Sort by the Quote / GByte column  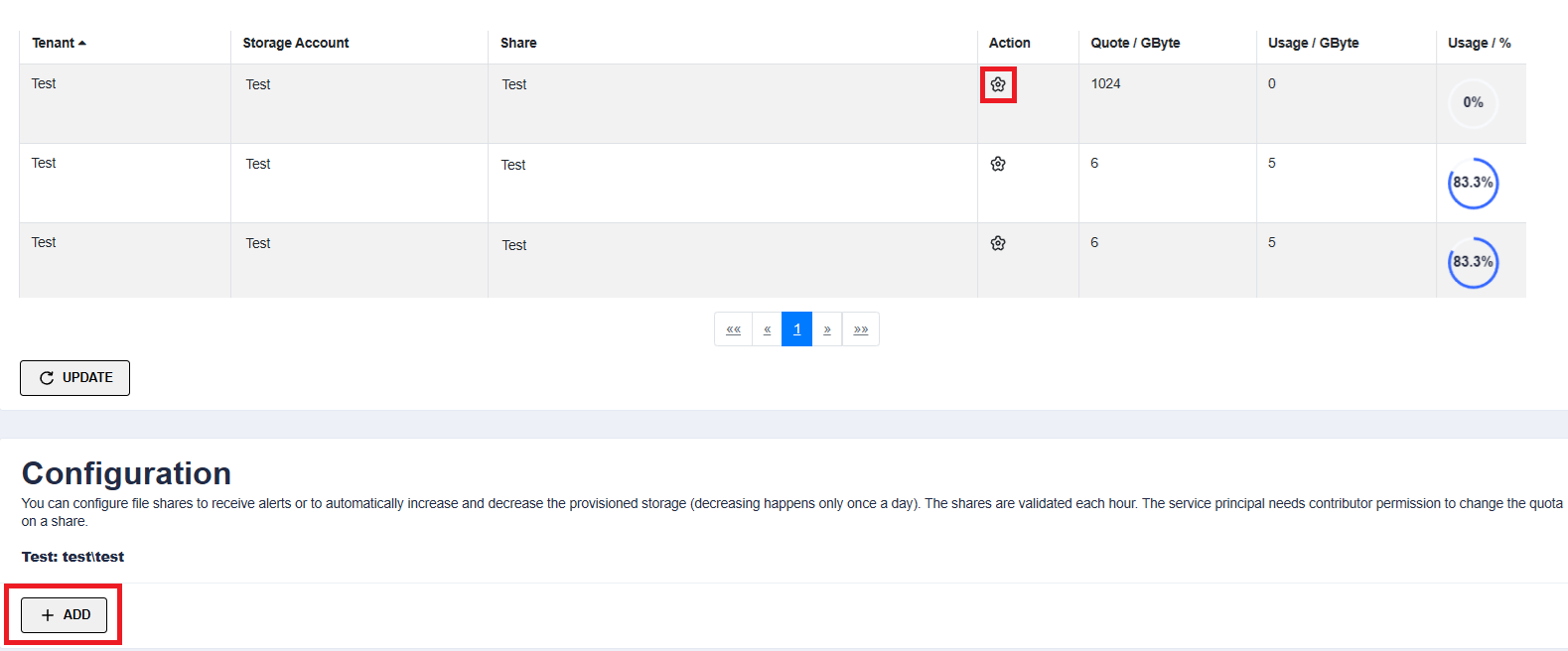[x=1135, y=43]
